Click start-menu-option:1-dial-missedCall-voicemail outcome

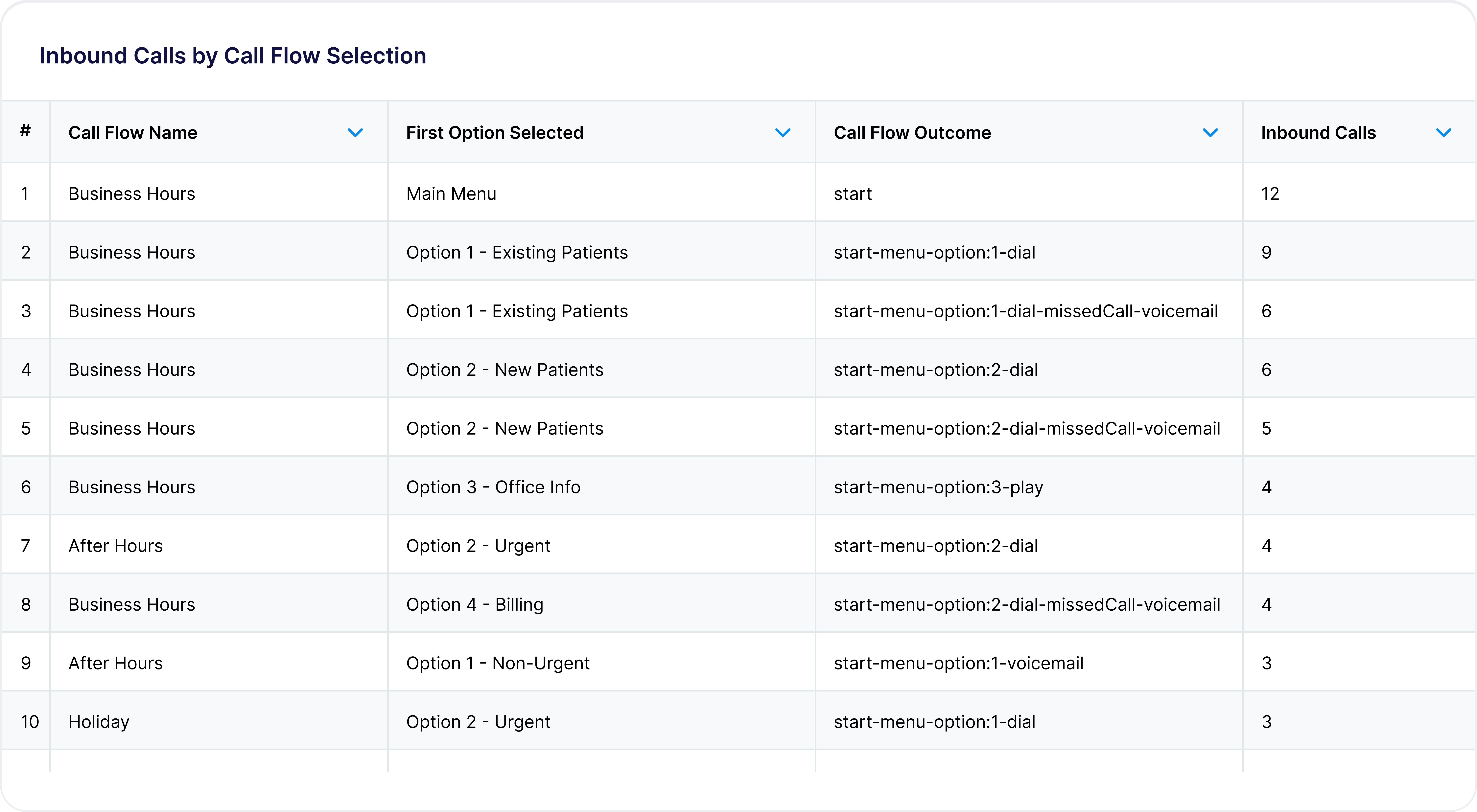coord(1026,311)
